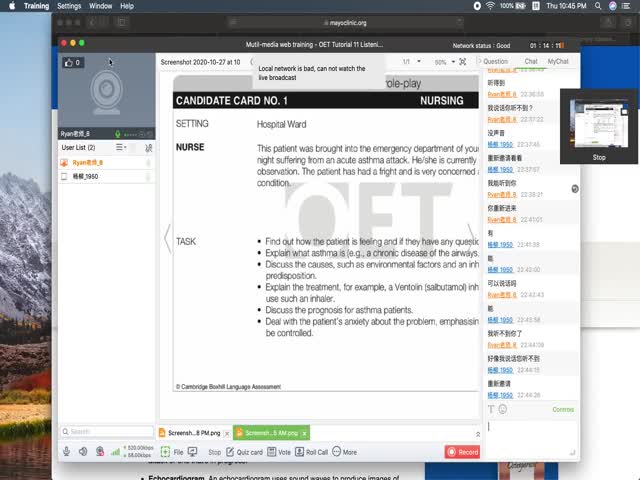Collapse chat panel with arrow beside Question
Screen dimensions: 640x480
click(479, 61)
